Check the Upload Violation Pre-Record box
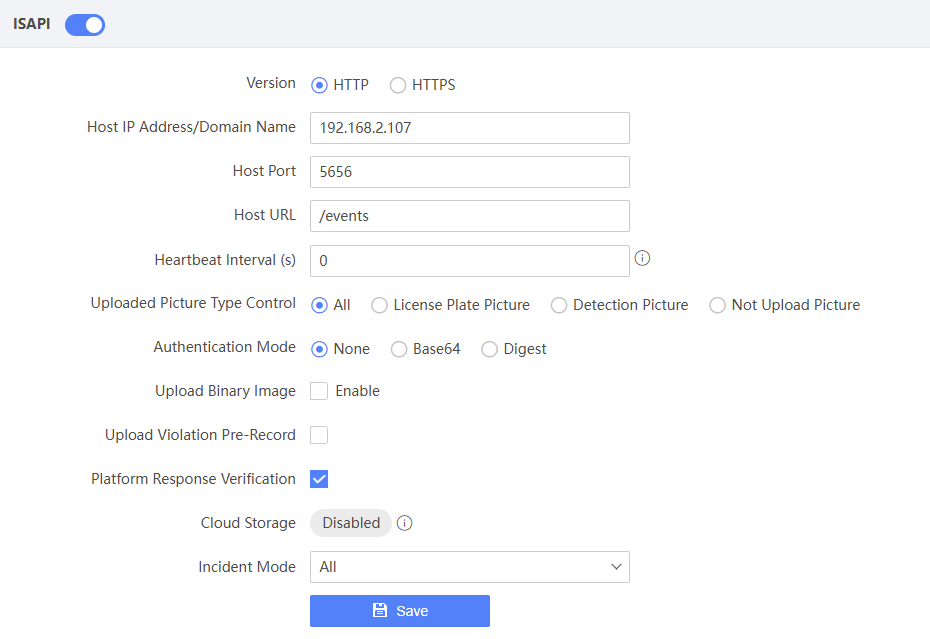 point(319,435)
